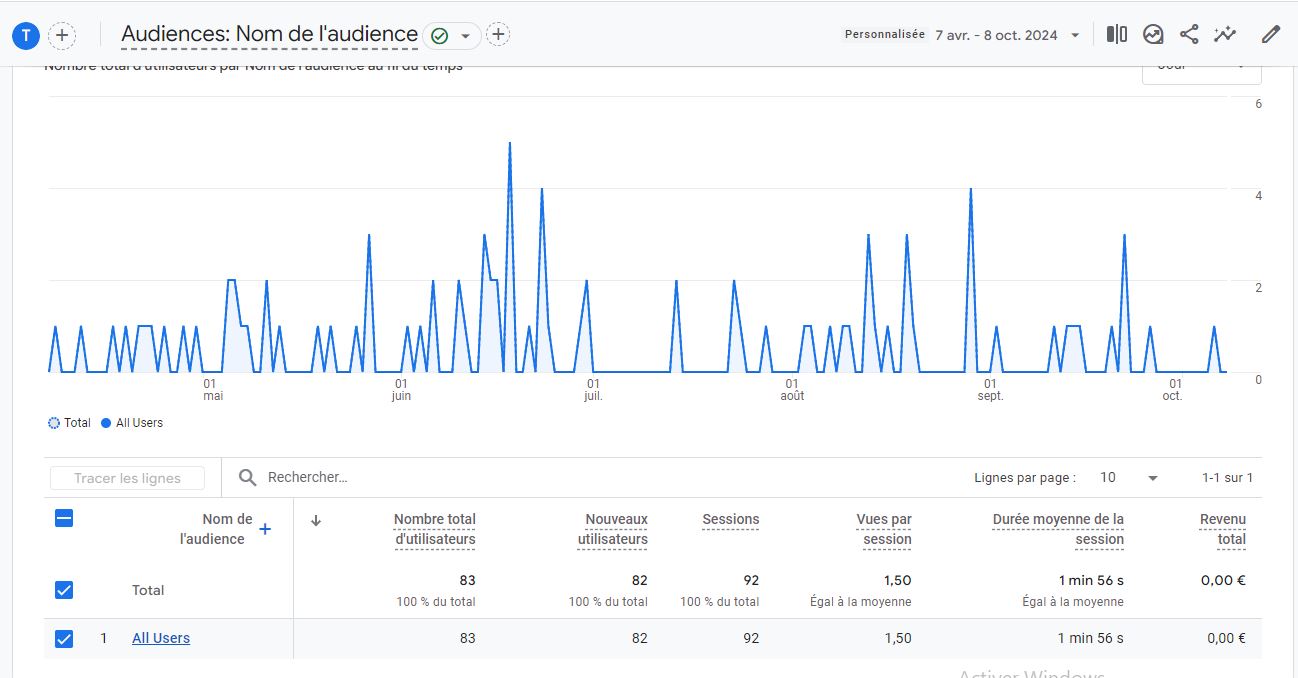Screen dimensions: 1298x678
Task: Toggle the header select-all checkbox
Action: point(64,518)
